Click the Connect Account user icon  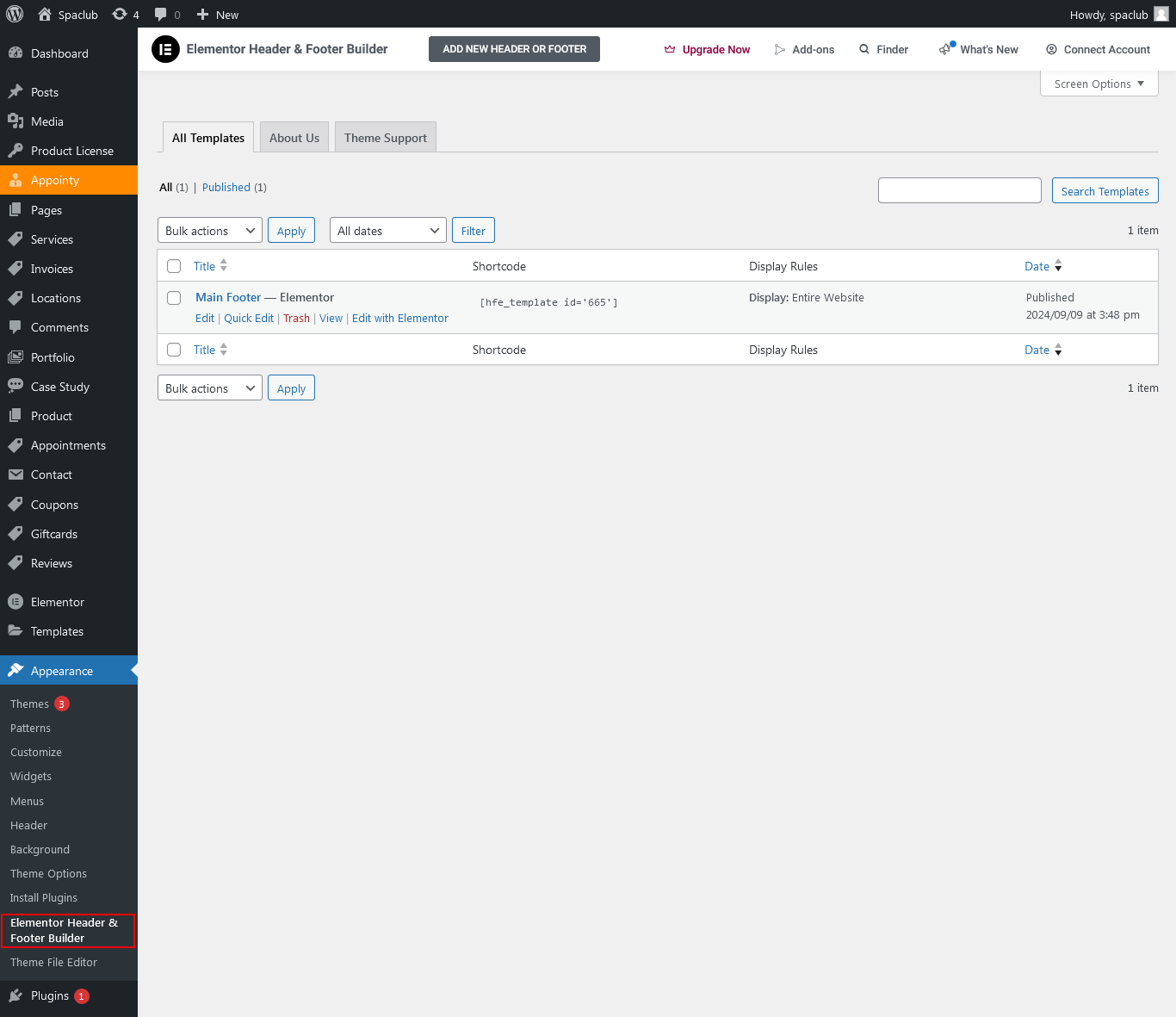1051,49
